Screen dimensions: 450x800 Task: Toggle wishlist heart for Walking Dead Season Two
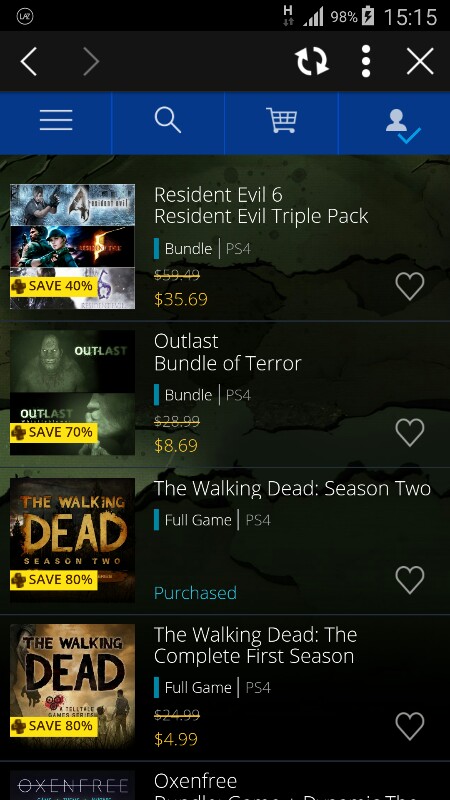(x=410, y=580)
